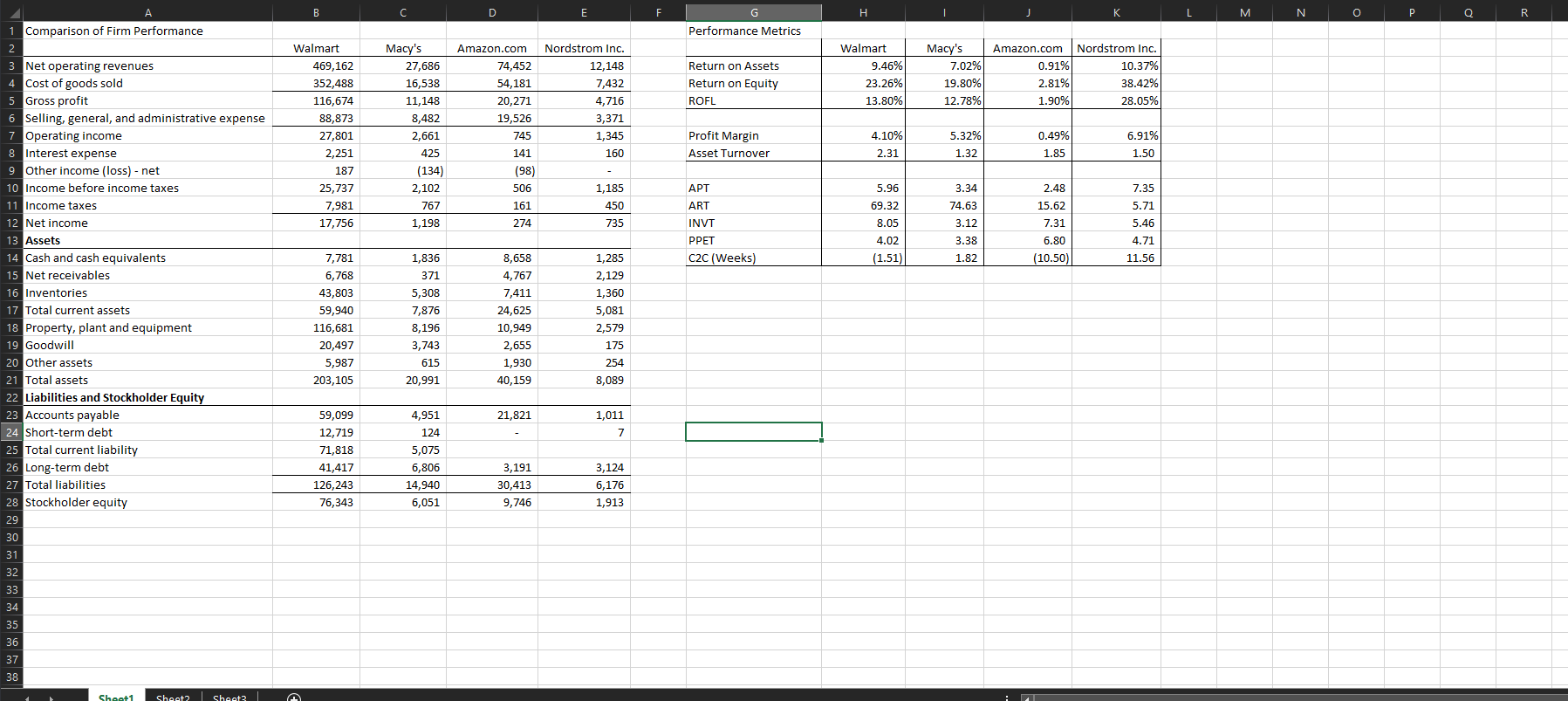Viewport: 1568px width, 701px height.
Task: Click the Select All corner box
Action: point(10,12)
